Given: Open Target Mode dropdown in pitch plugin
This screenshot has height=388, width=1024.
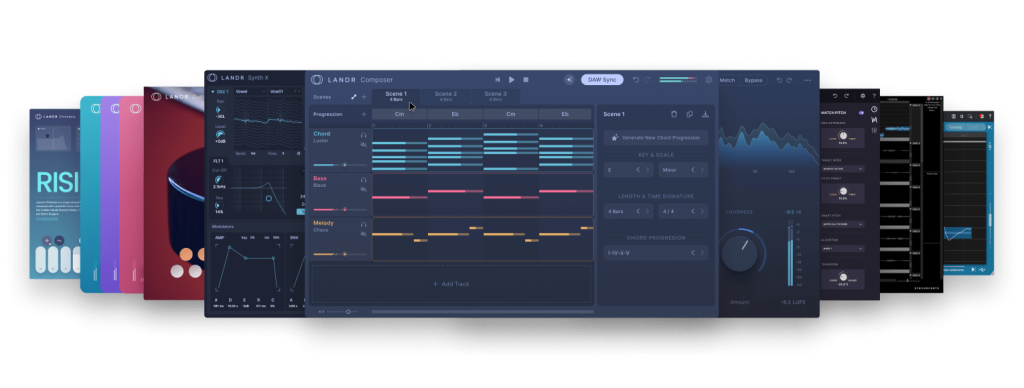Looking at the screenshot, I should tap(842, 168).
